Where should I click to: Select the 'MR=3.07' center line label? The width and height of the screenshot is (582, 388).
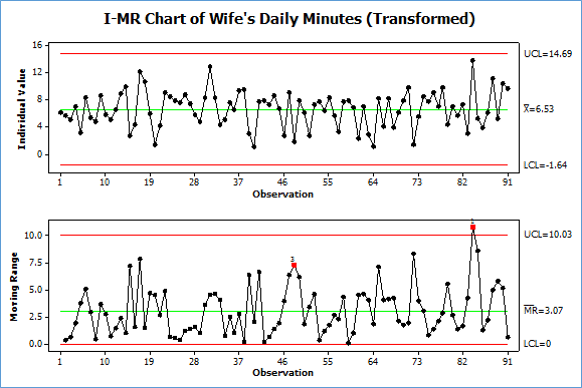tap(543, 310)
